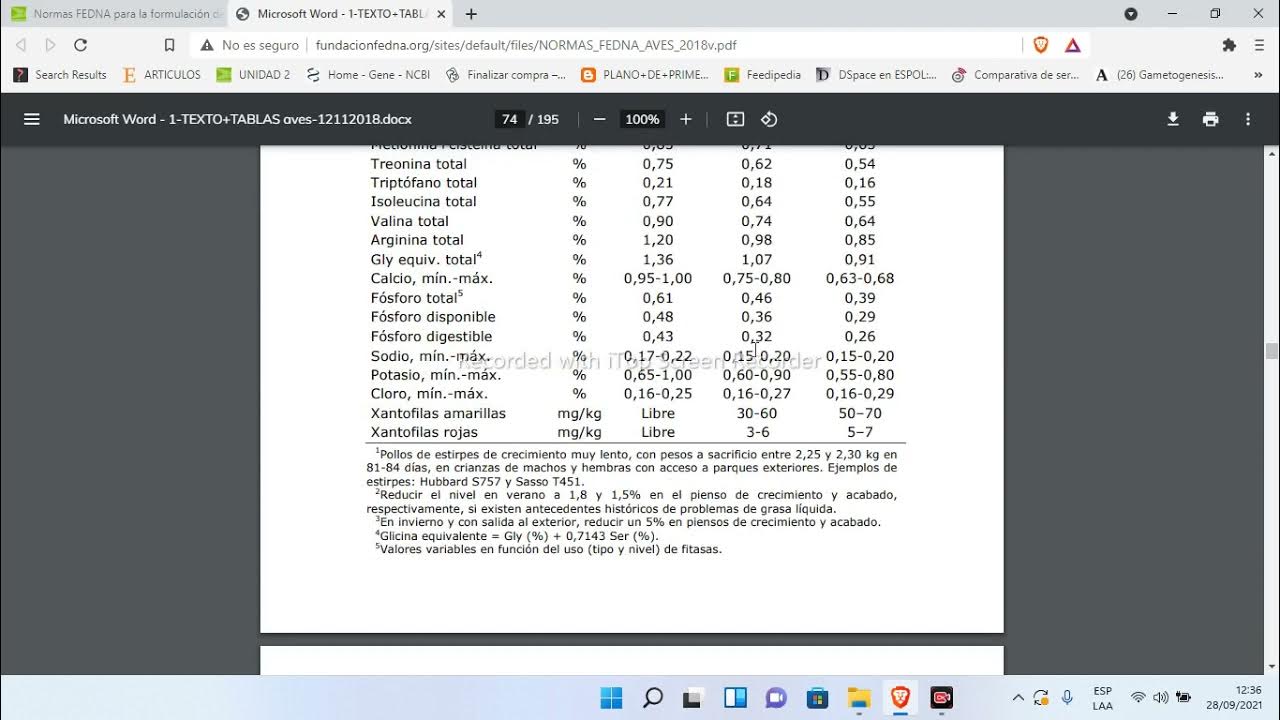Open Search Results bookmark

click(60, 75)
